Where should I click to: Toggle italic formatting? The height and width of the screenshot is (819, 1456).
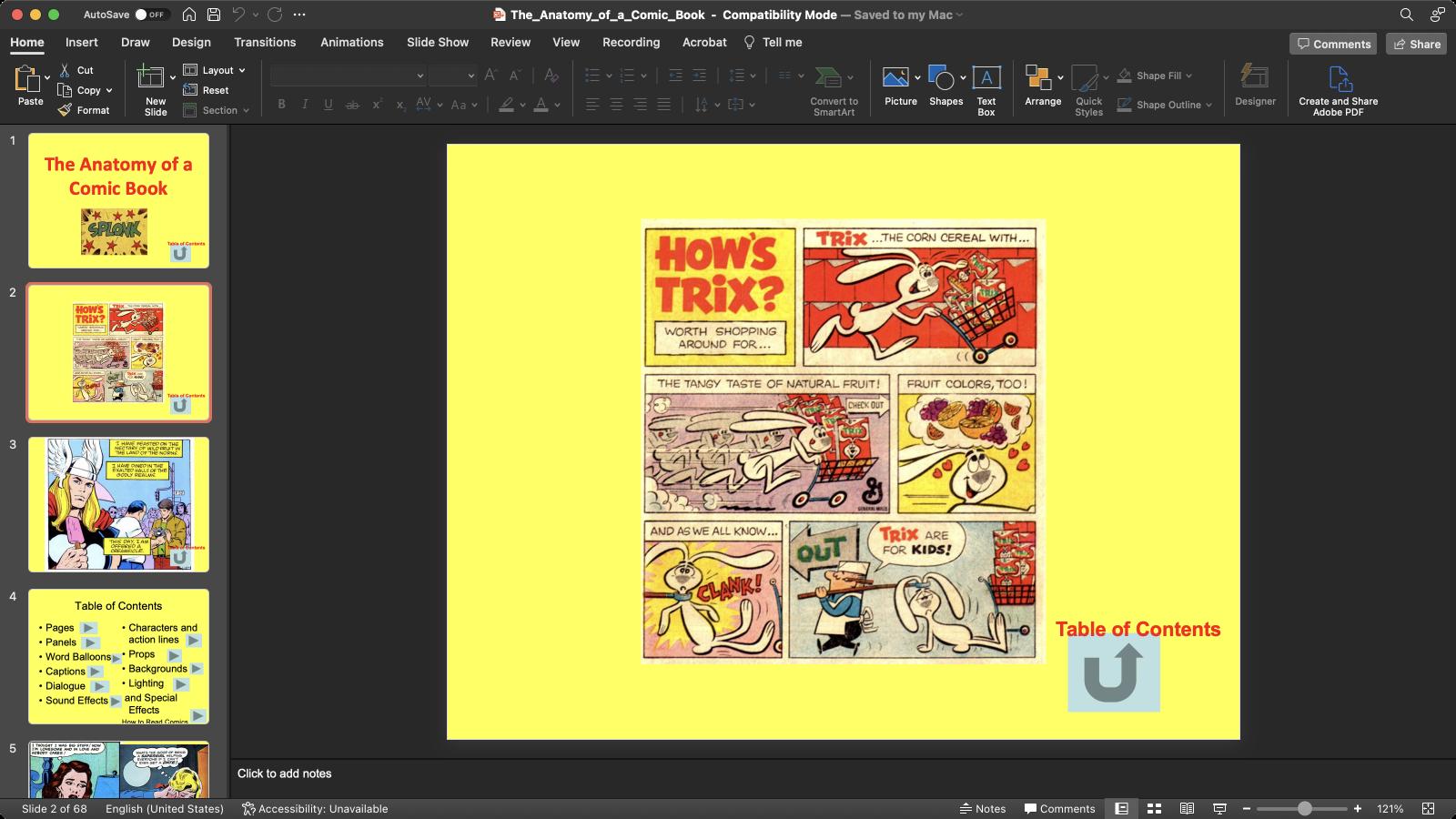point(305,105)
